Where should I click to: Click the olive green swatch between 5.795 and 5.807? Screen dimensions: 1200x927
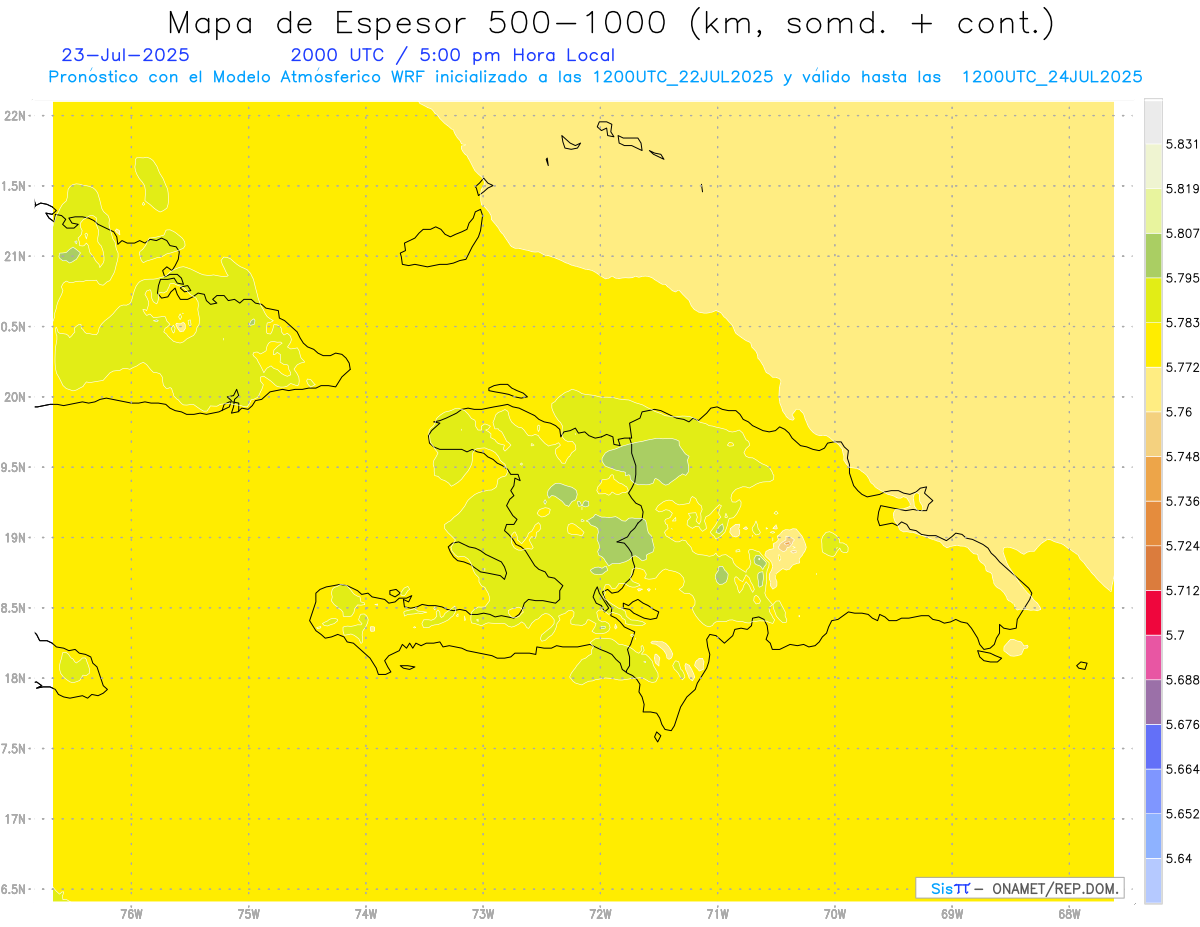tap(1153, 255)
